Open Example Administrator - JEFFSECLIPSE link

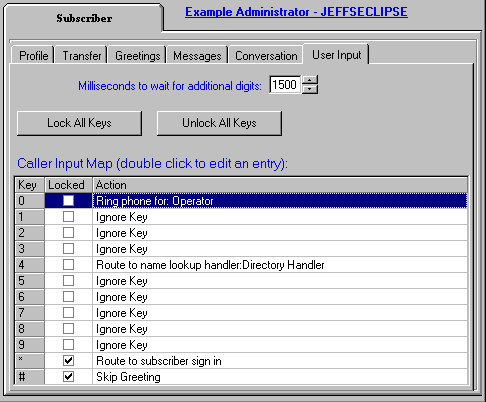[x=296, y=12]
